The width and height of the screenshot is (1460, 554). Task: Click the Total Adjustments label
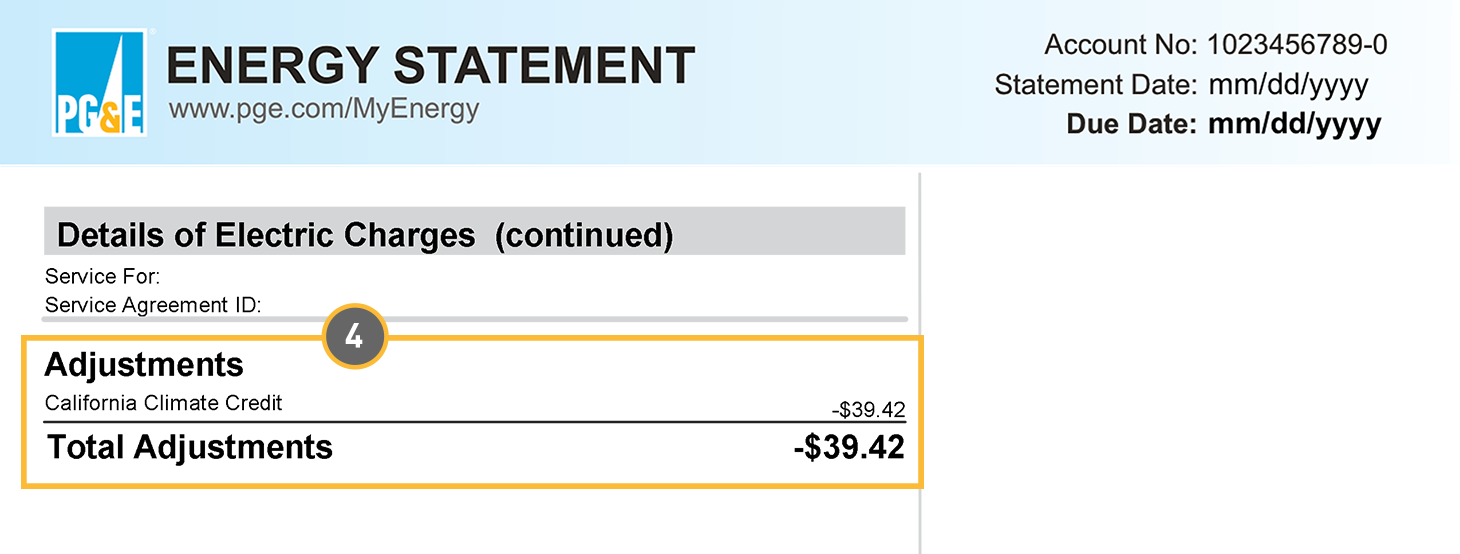(x=190, y=447)
